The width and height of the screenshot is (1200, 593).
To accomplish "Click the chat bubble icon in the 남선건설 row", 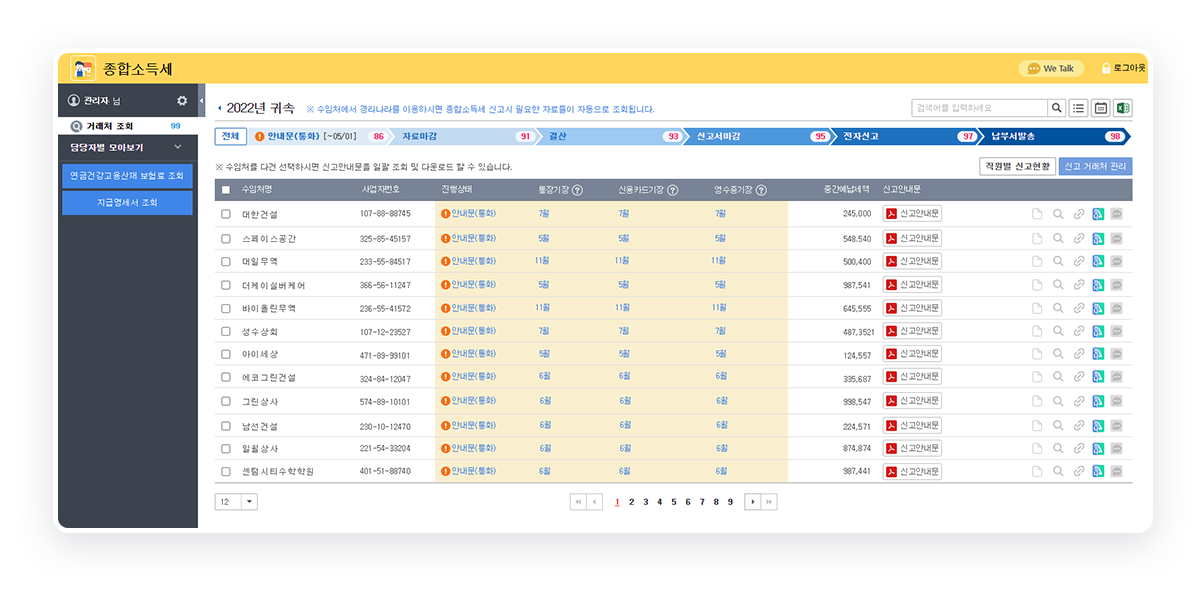I will [x=1116, y=425].
